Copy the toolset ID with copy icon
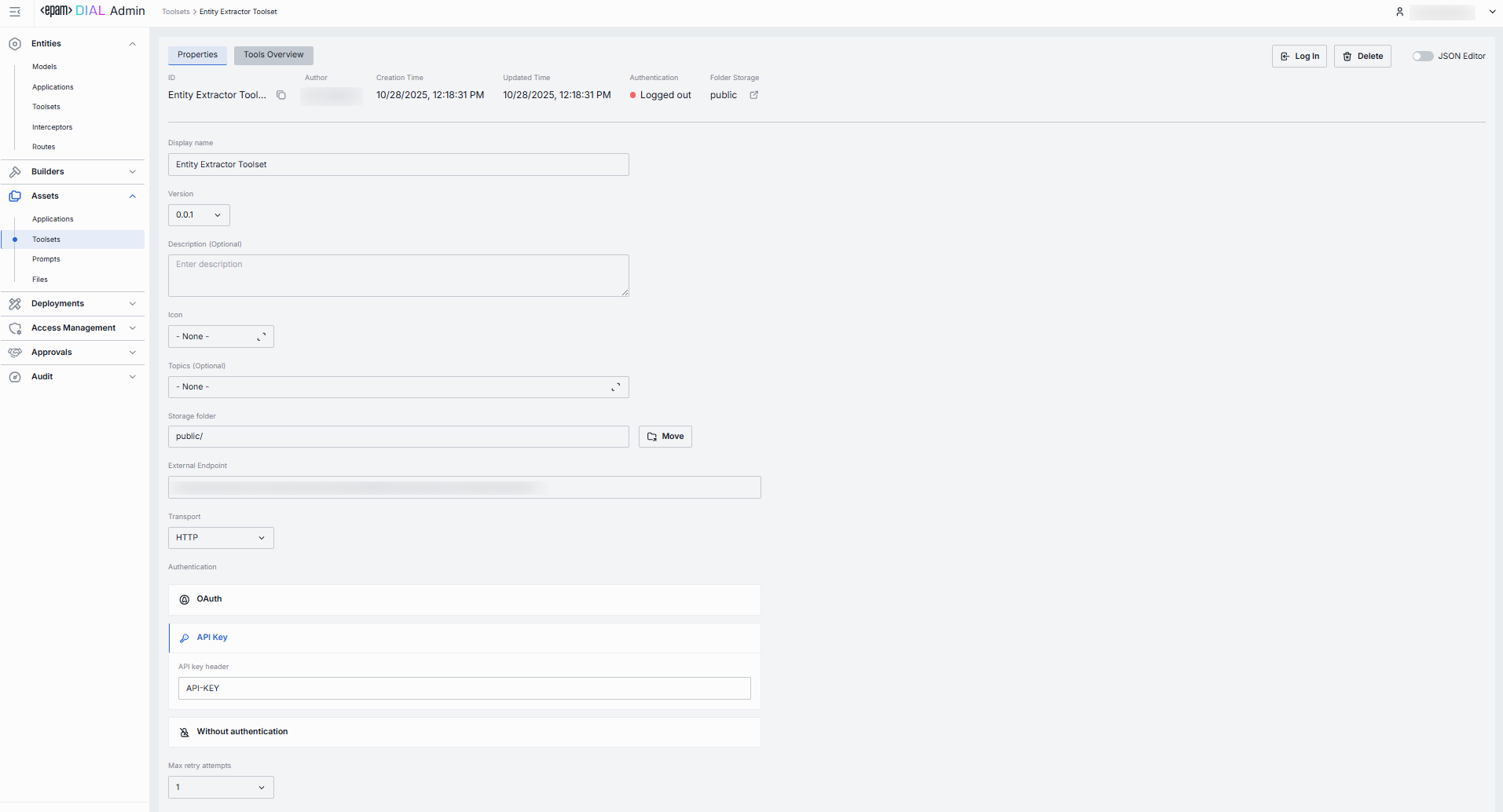The height and width of the screenshot is (812, 1503). tap(281, 95)
